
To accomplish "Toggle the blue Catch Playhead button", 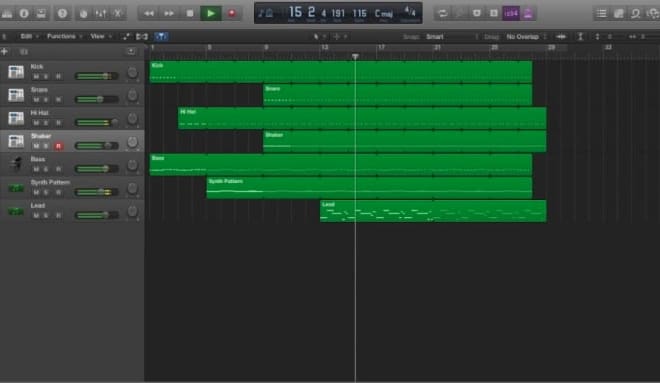I will pos(161,37).
